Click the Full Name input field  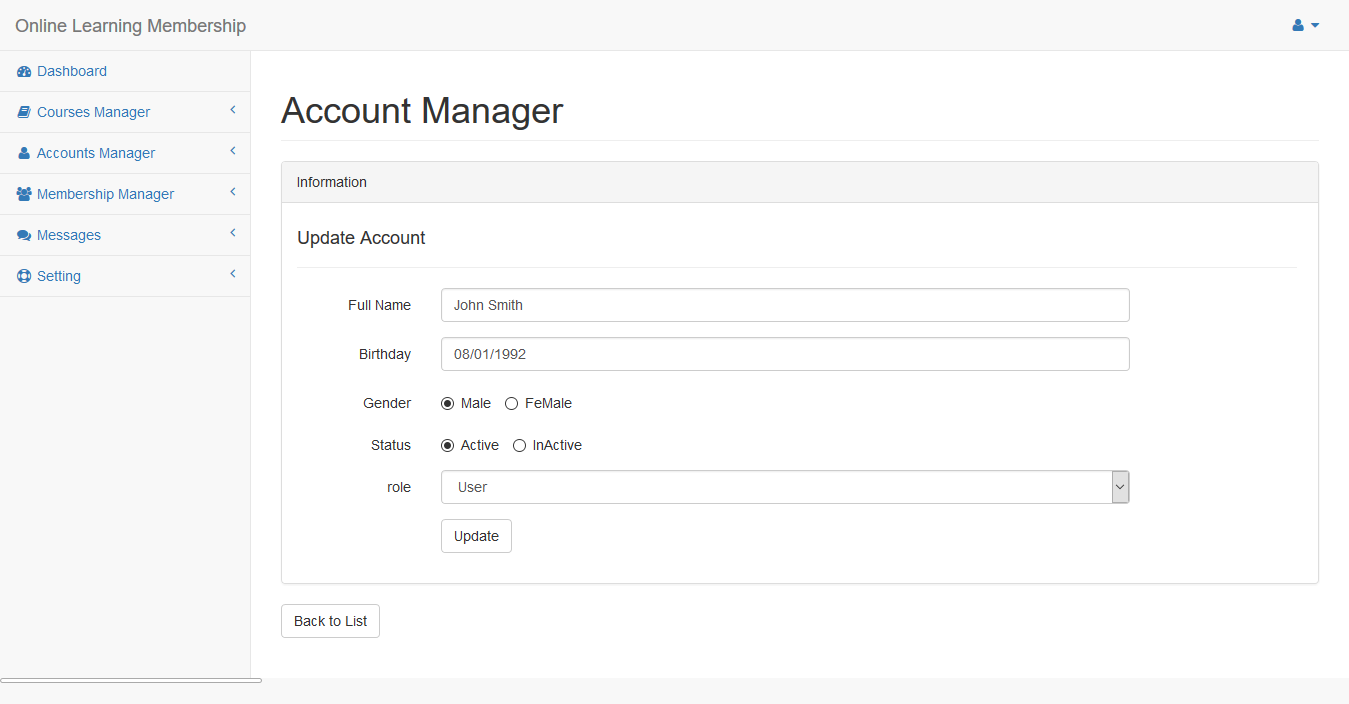coord(784,305)
